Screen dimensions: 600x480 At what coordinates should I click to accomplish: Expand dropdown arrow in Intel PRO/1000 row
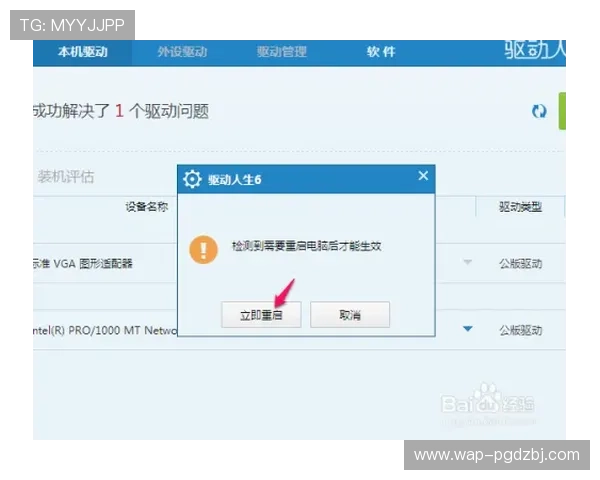coord(468,329)
